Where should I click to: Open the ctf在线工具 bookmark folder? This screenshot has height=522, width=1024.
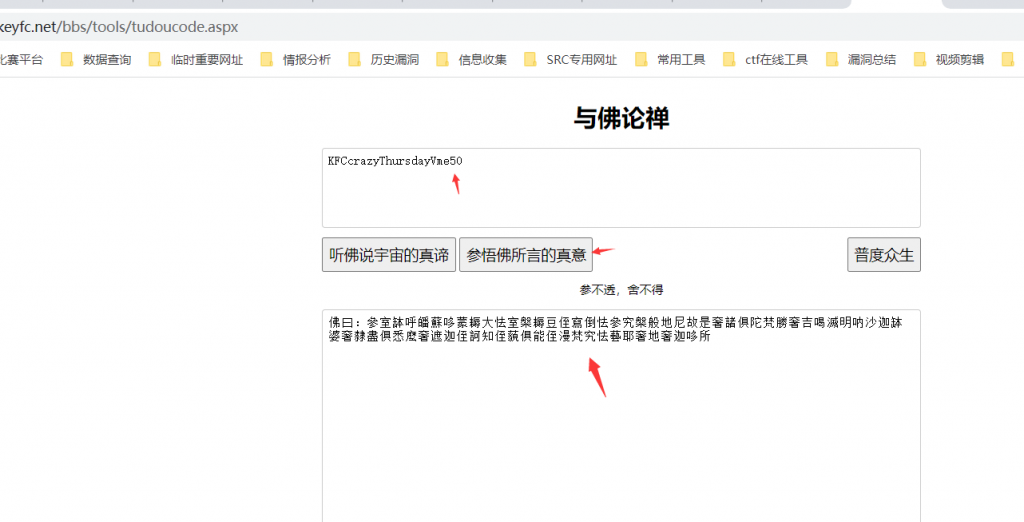766,60
